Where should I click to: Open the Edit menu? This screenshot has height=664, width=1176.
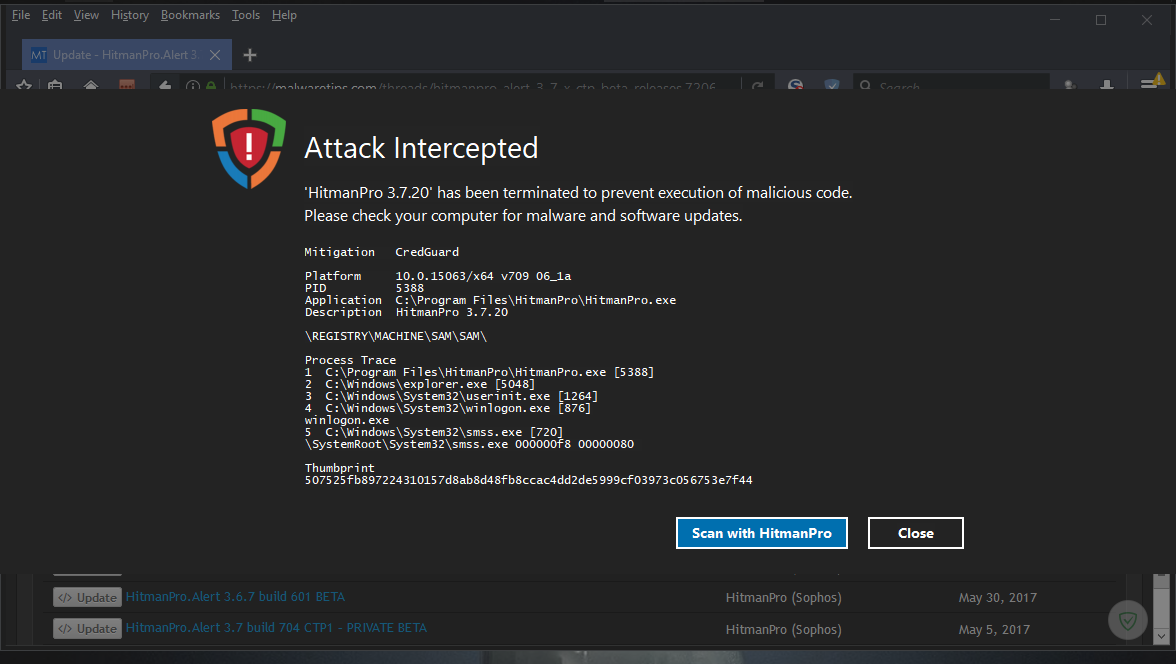click(52, 16)
